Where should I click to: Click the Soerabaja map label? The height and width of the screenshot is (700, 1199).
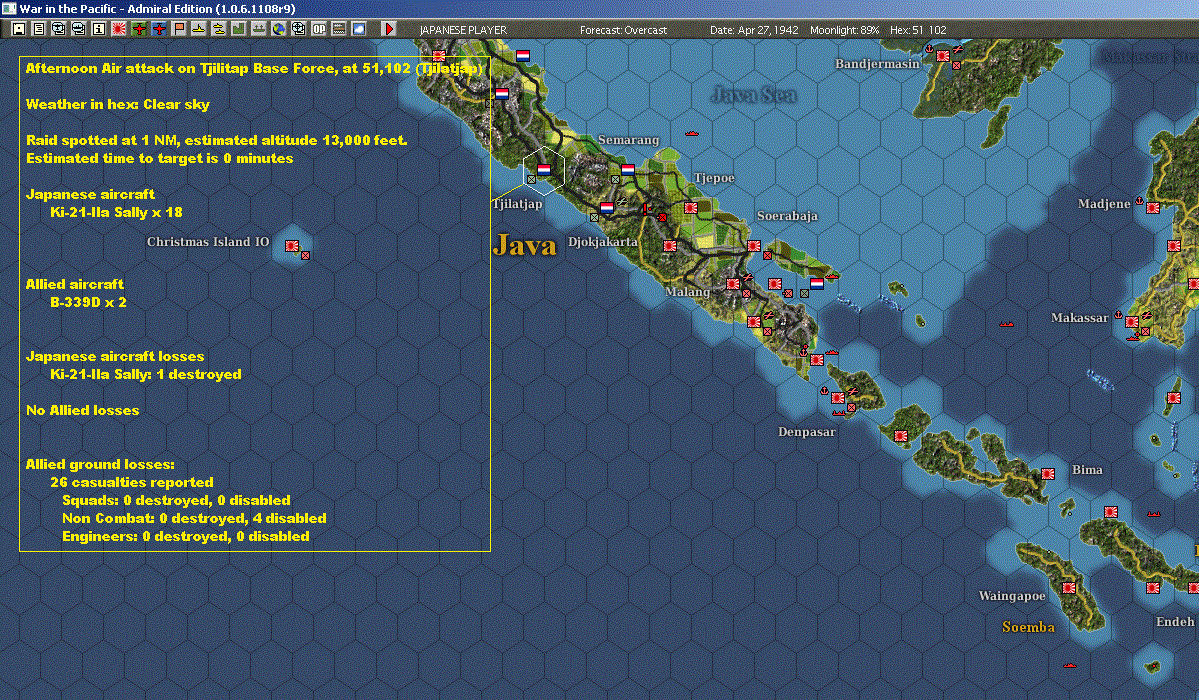coord(787,216)
